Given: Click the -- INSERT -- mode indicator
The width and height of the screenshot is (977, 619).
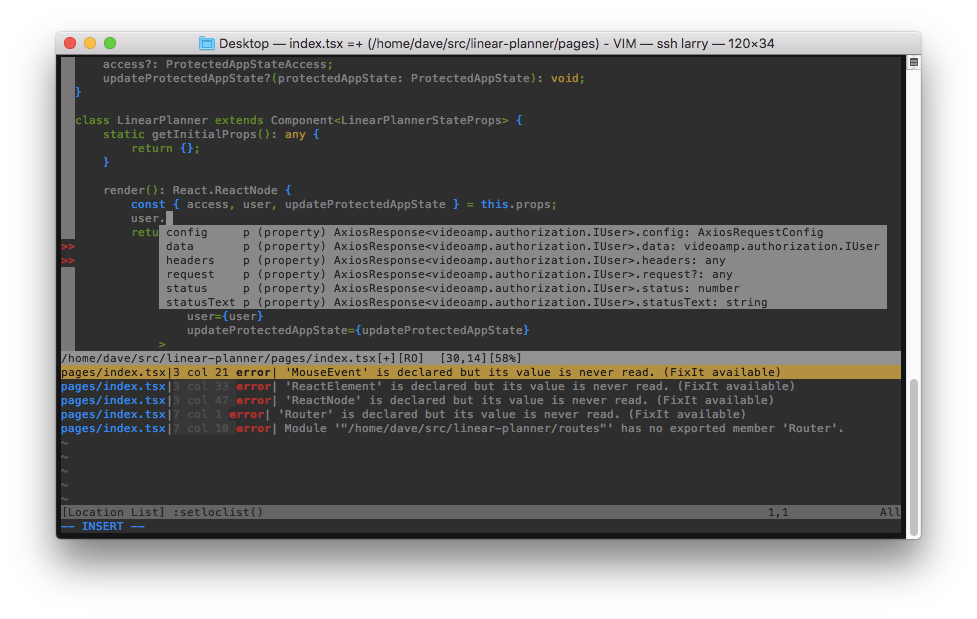Looking at the screenshot, I should [103, 527].
